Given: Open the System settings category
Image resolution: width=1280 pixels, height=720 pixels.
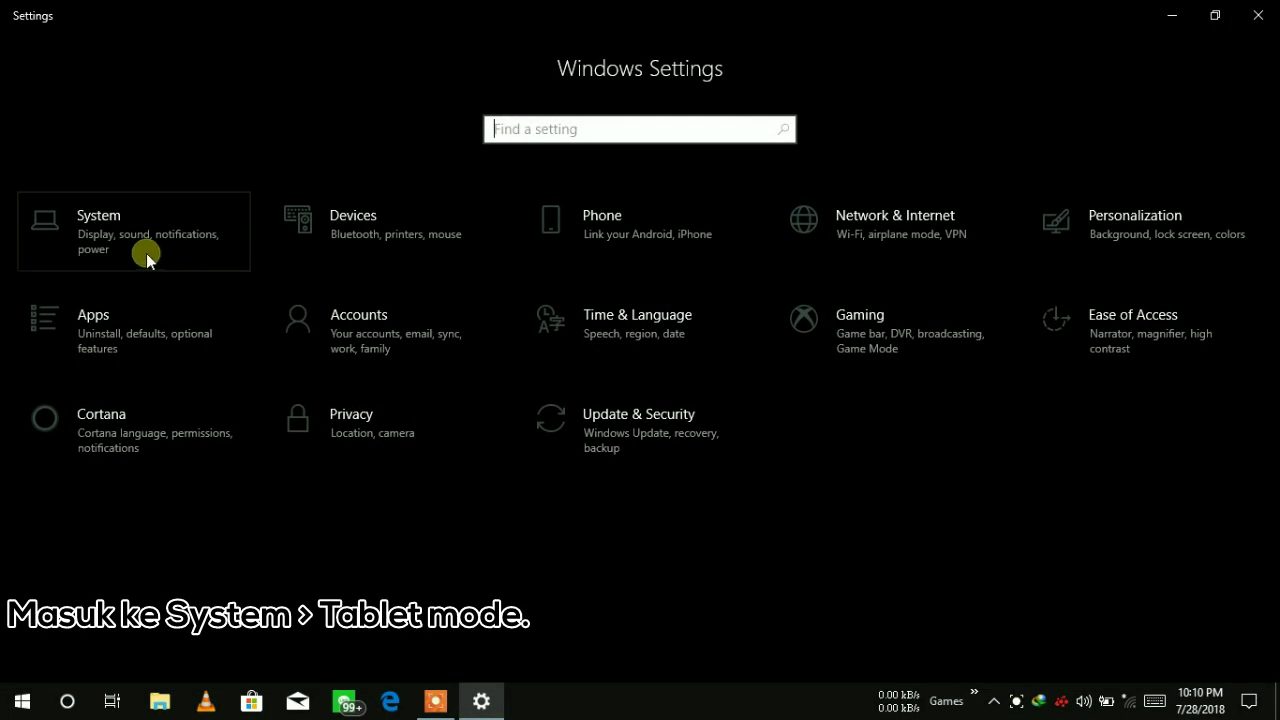Looking at the screenshot, I should [134, 232].
